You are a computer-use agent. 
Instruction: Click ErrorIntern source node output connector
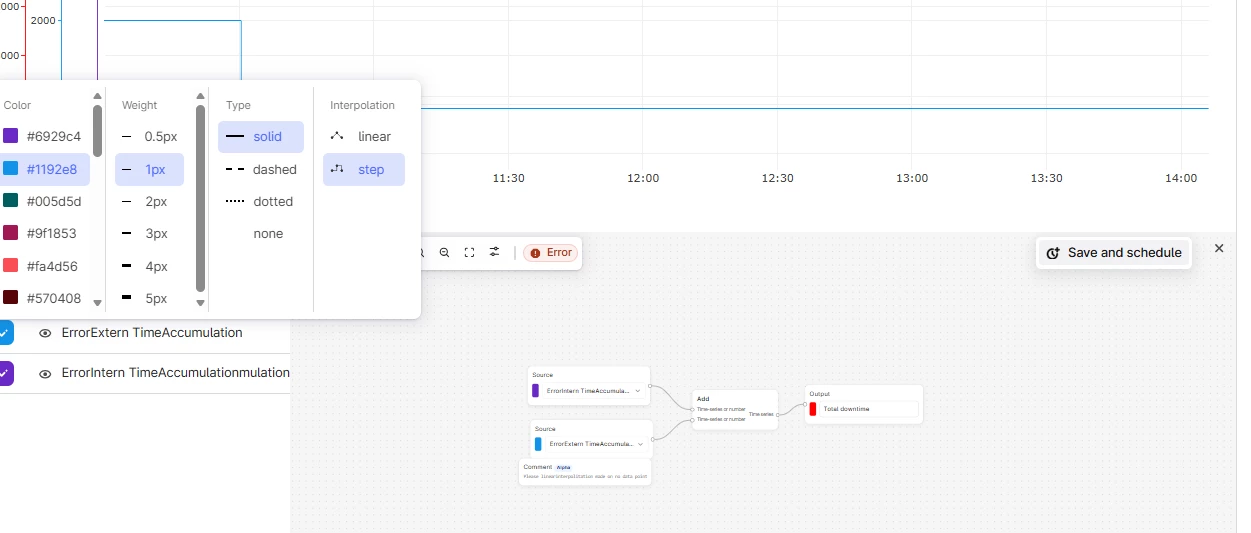650,385
